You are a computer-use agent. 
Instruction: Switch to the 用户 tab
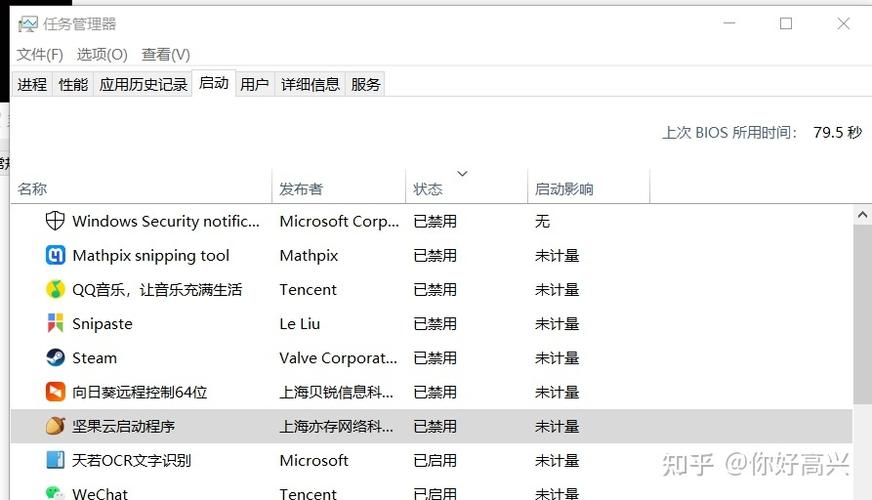[x=254, y=85]
